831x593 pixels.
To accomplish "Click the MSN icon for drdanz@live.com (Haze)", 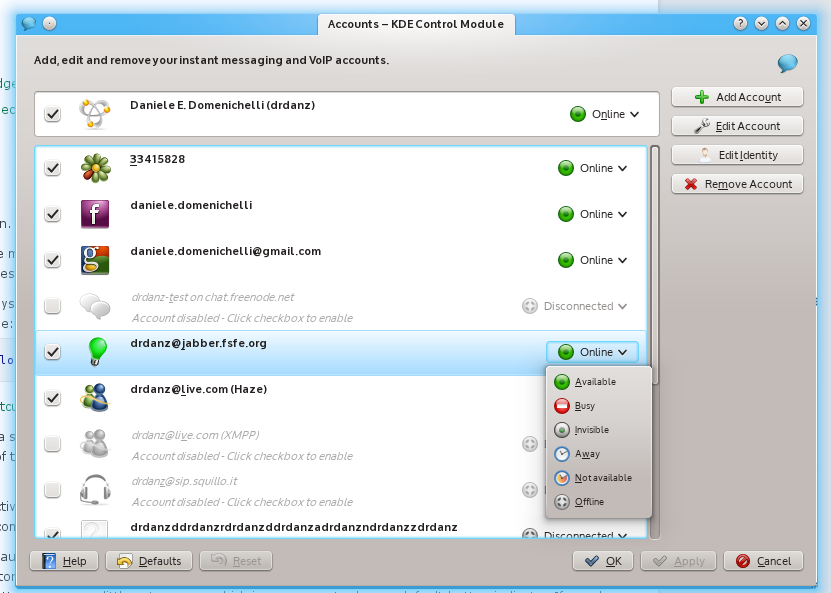I will tap(95, 397).
